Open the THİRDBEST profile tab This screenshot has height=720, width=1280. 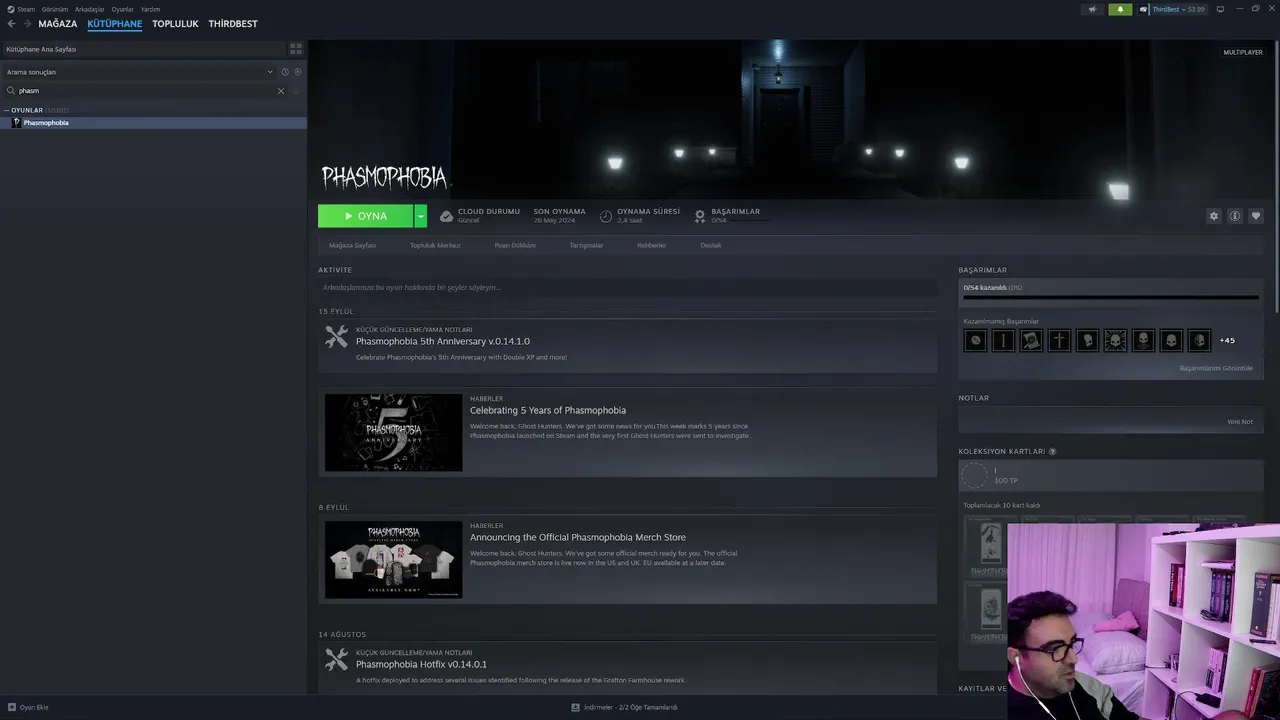pos(233,24)
